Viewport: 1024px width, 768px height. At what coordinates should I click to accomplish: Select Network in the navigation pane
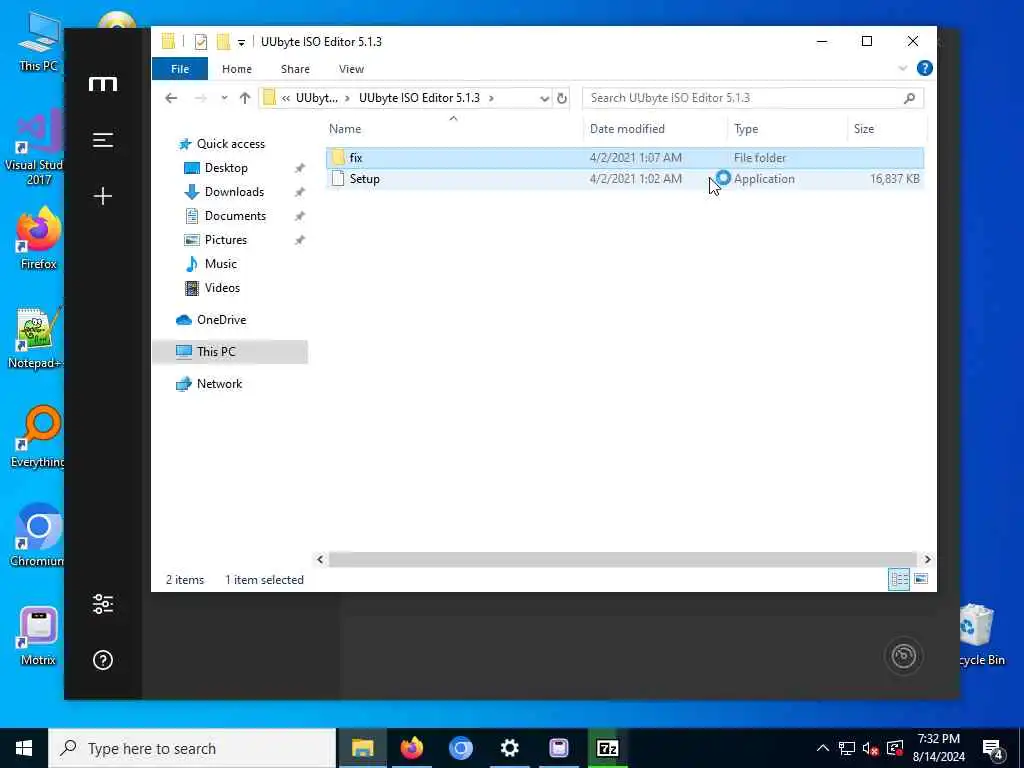219,384
